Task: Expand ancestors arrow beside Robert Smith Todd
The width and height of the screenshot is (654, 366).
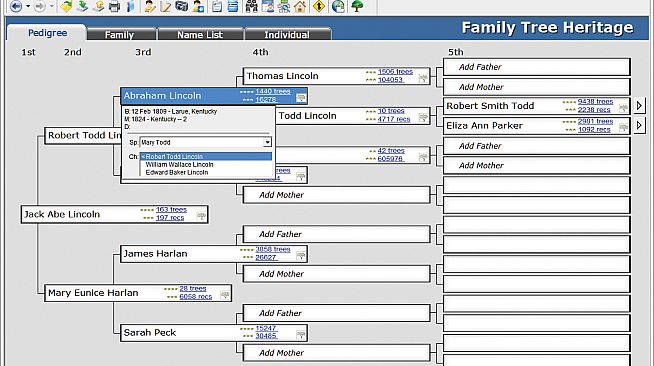Action: [639, 106]
